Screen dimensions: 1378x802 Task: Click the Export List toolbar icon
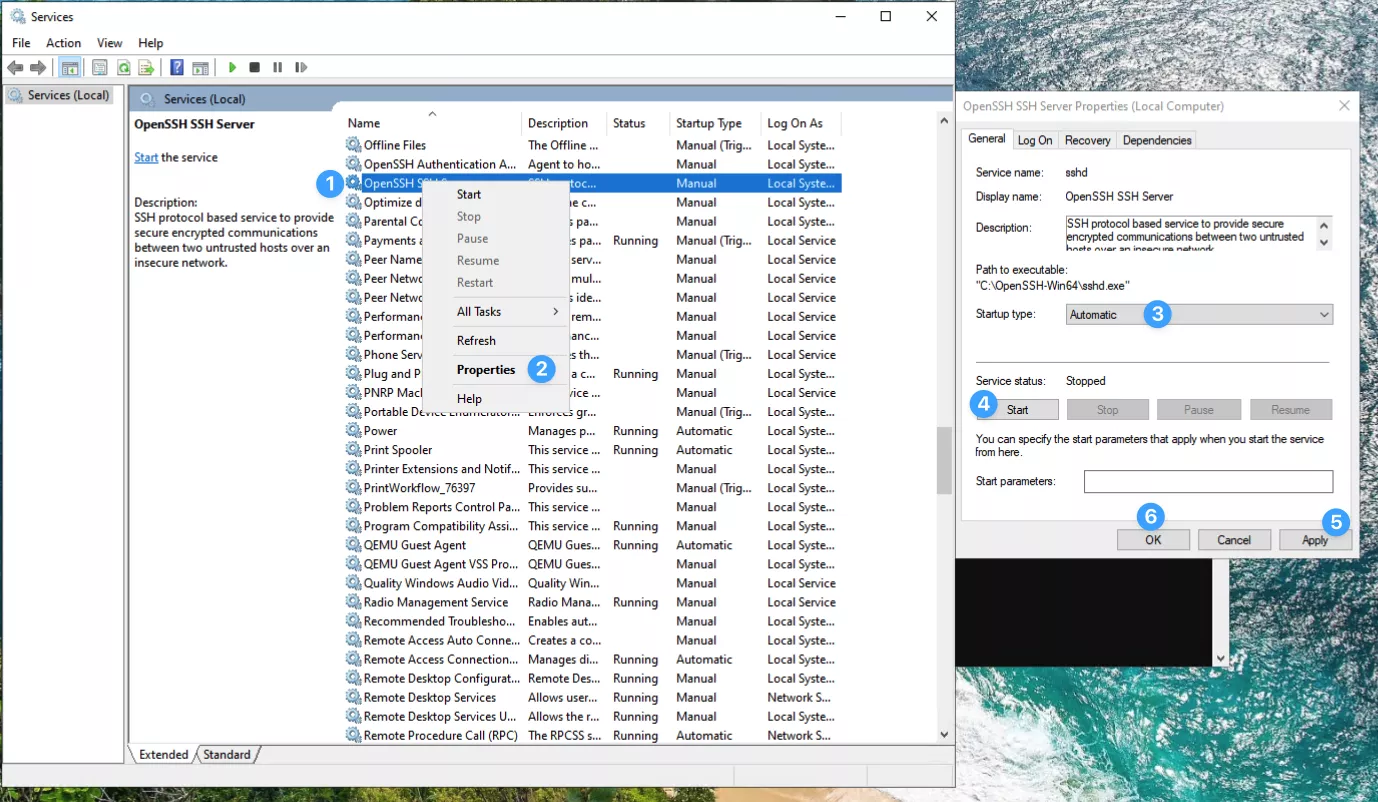(x=146, y=68)
